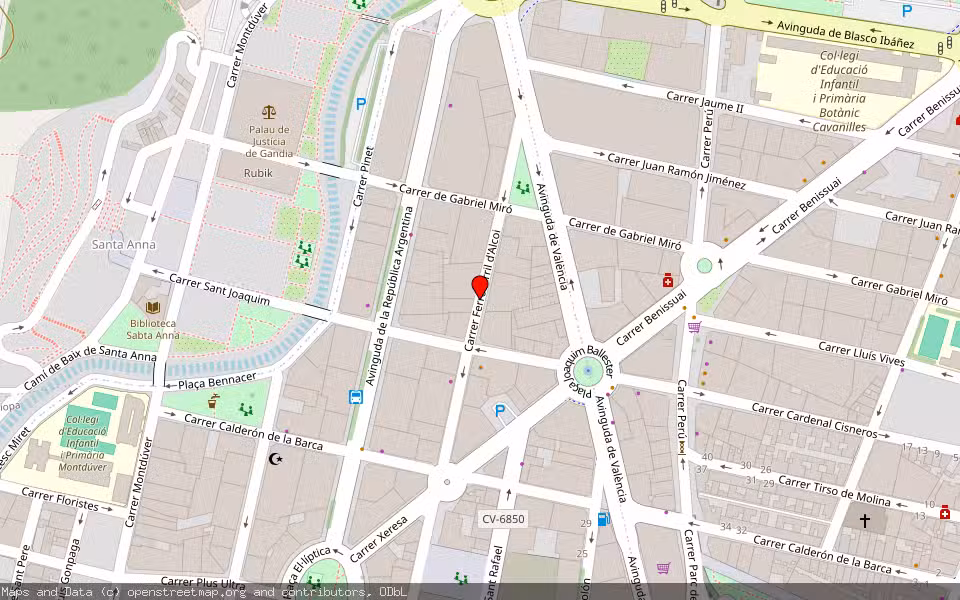Click the mini roundabout on Carrer Calderón de la Barca
The height and width of the screenshot is (600, 960).
click(x=447, y=482)
